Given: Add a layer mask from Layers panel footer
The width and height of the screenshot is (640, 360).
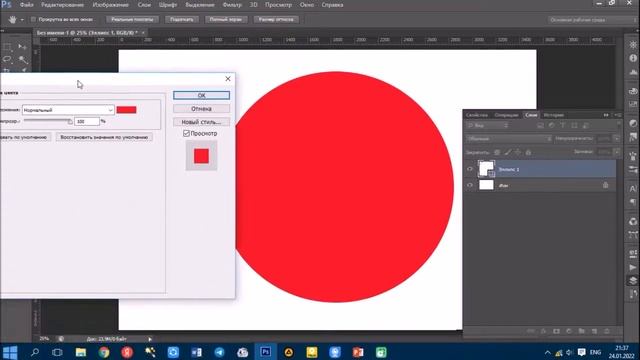Looking at the screenshot, I should 556,331.
